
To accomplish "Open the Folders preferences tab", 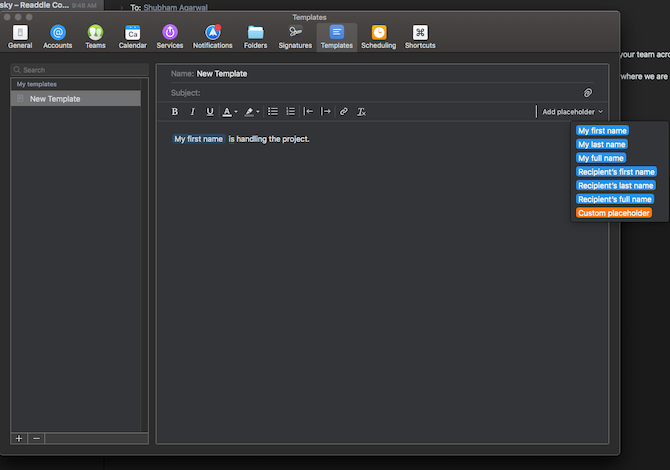I will pyautogui.click(x=256, y=37).
